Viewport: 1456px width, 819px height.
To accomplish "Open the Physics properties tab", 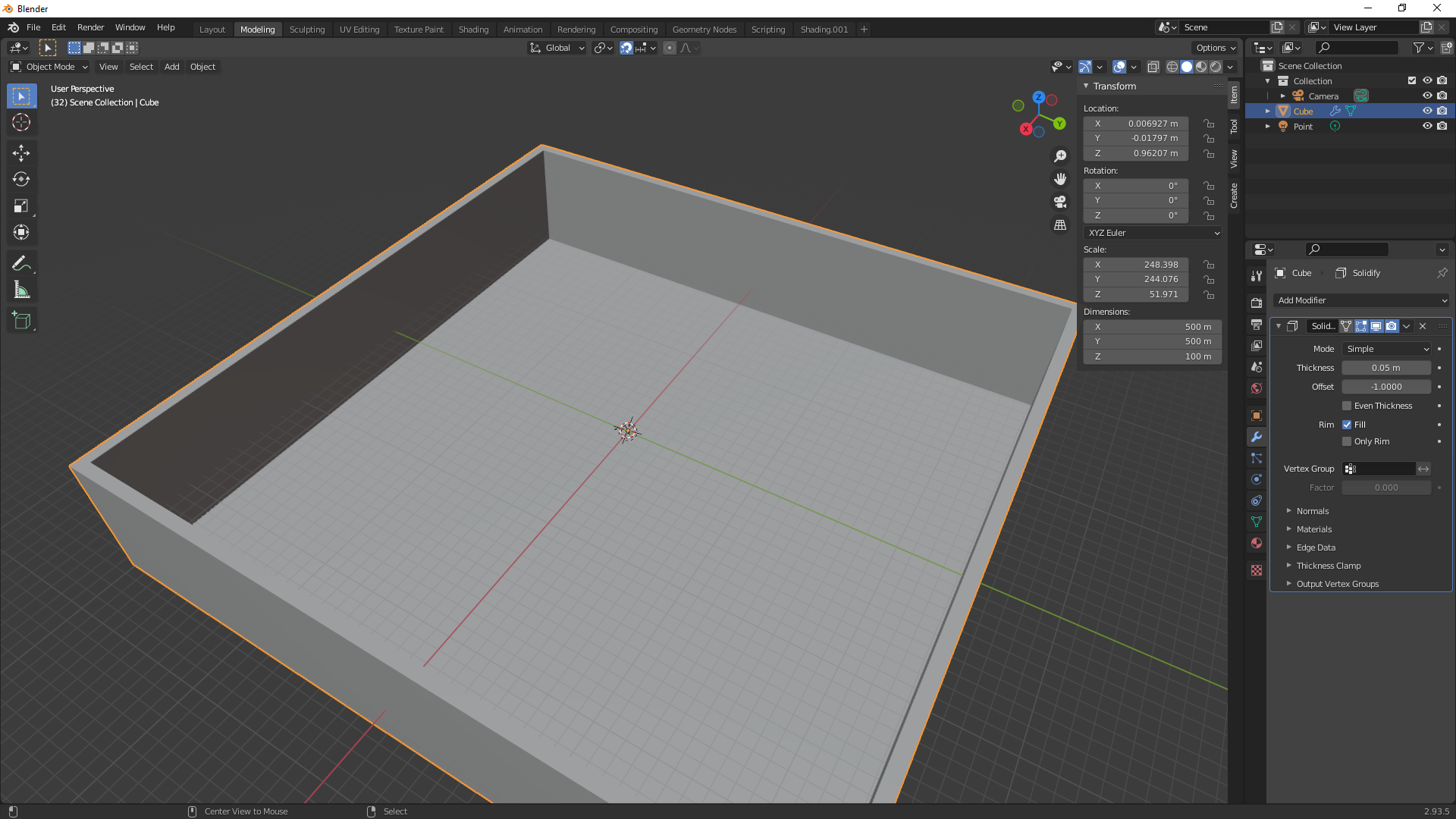I will tap(1257, 479).
